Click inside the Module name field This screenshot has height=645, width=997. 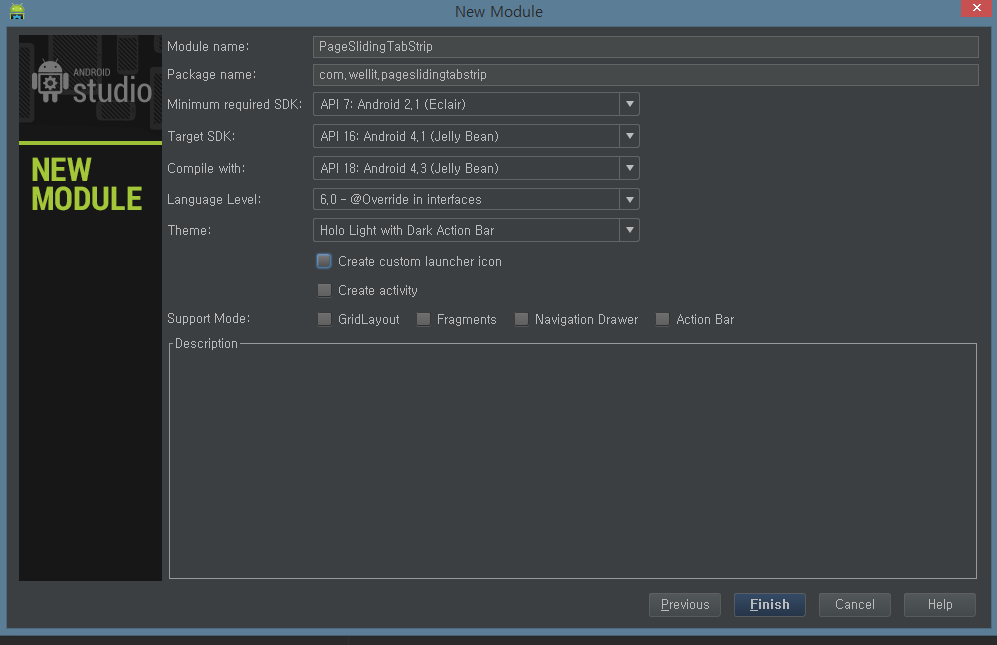645,46
